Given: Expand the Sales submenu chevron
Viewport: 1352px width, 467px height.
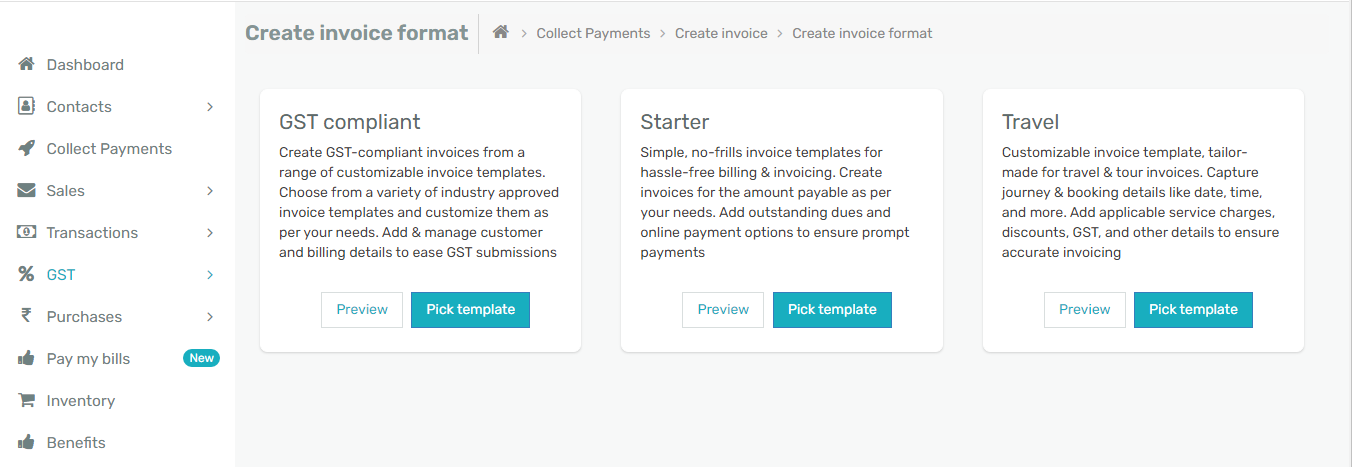Looking at the screenshot, I should coord(210,191).
